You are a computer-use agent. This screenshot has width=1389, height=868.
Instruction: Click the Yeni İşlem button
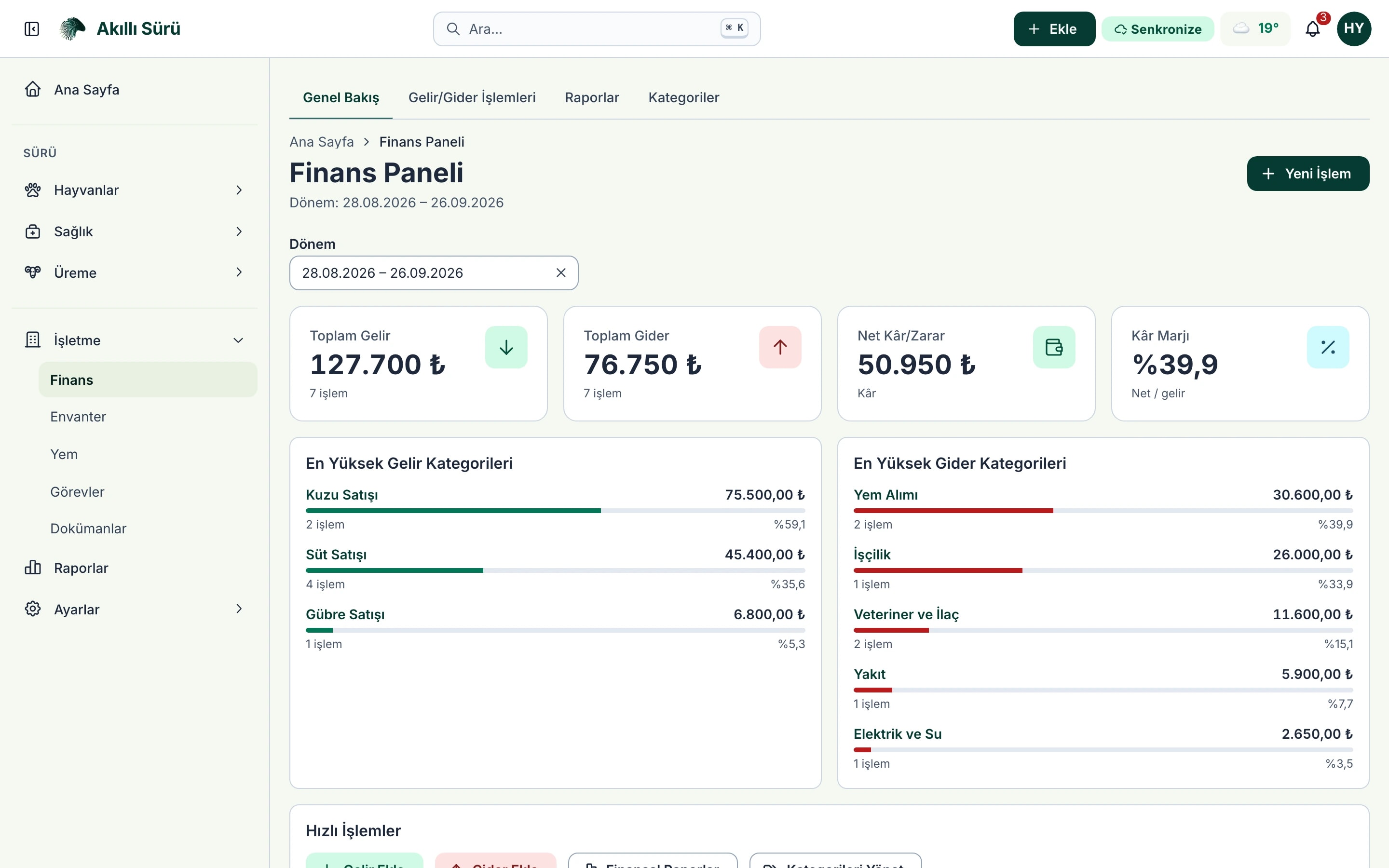coord(1307,174)
